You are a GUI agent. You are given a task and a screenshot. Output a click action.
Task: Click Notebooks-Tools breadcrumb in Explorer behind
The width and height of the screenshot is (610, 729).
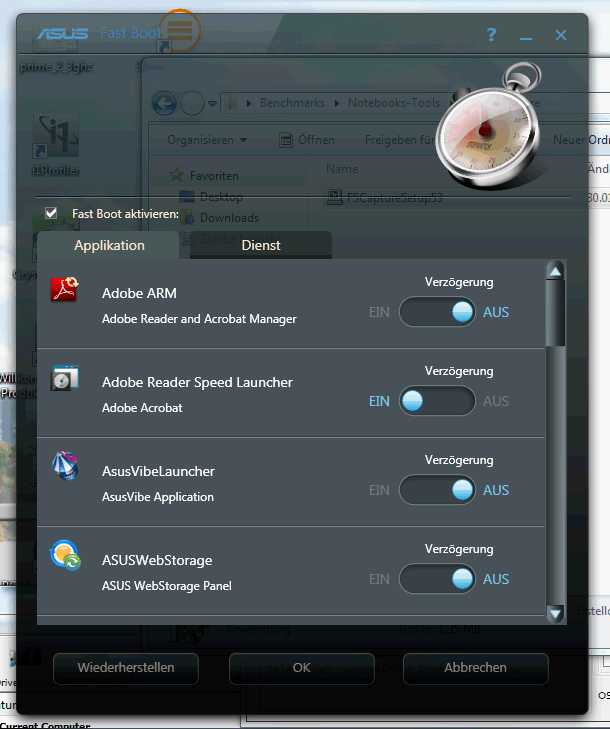tap(394, 103)
